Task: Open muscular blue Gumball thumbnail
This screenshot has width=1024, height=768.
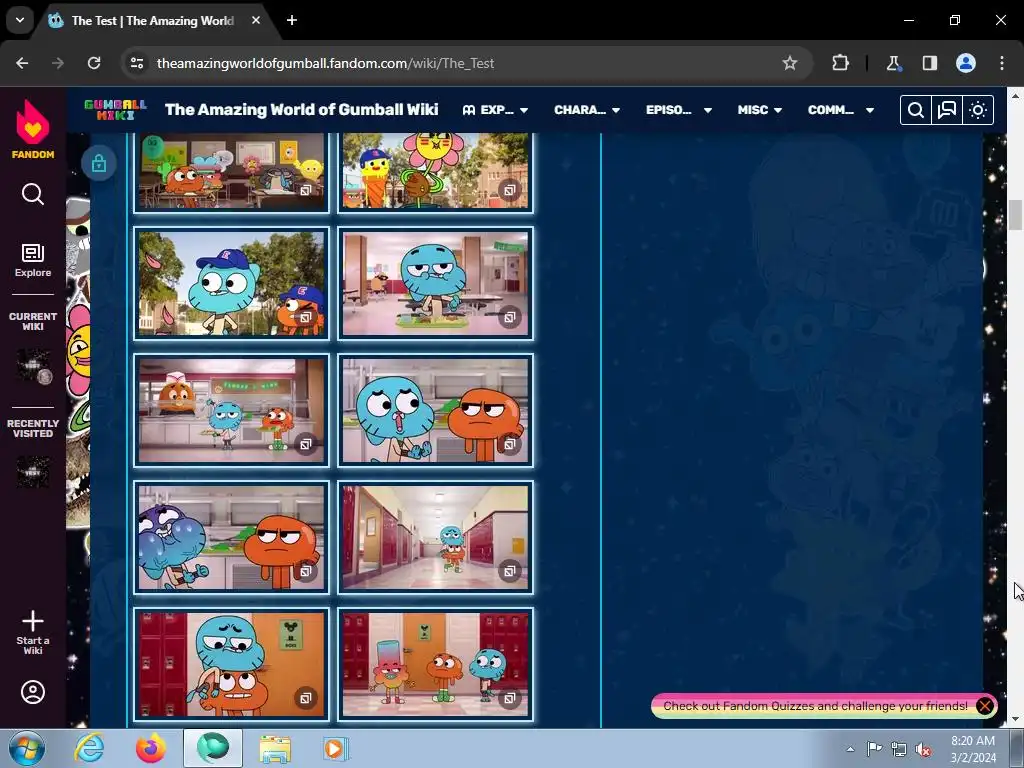Action: coord(231,537)
